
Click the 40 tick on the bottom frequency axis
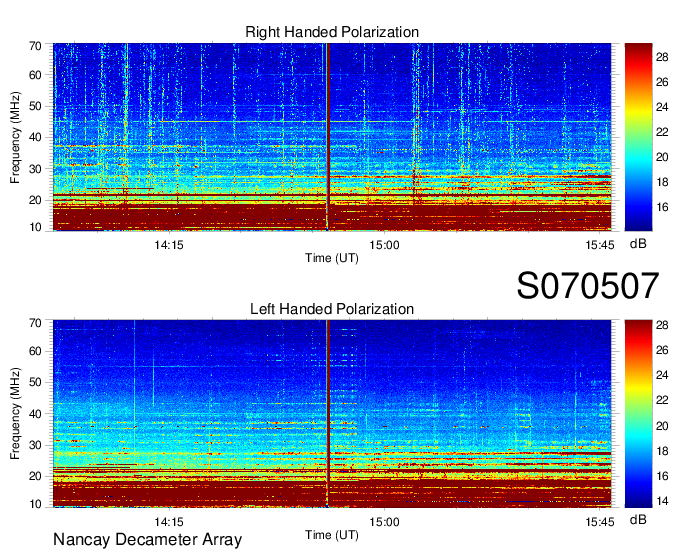[x=35, y=414]
